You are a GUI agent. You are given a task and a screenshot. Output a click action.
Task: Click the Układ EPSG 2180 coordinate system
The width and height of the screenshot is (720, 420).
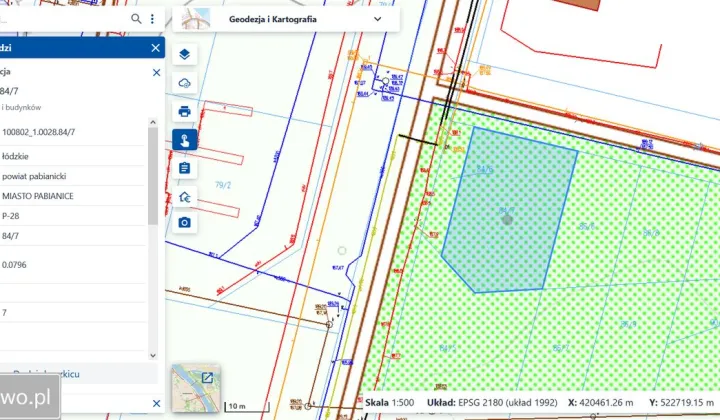click(x=492, y=403)
